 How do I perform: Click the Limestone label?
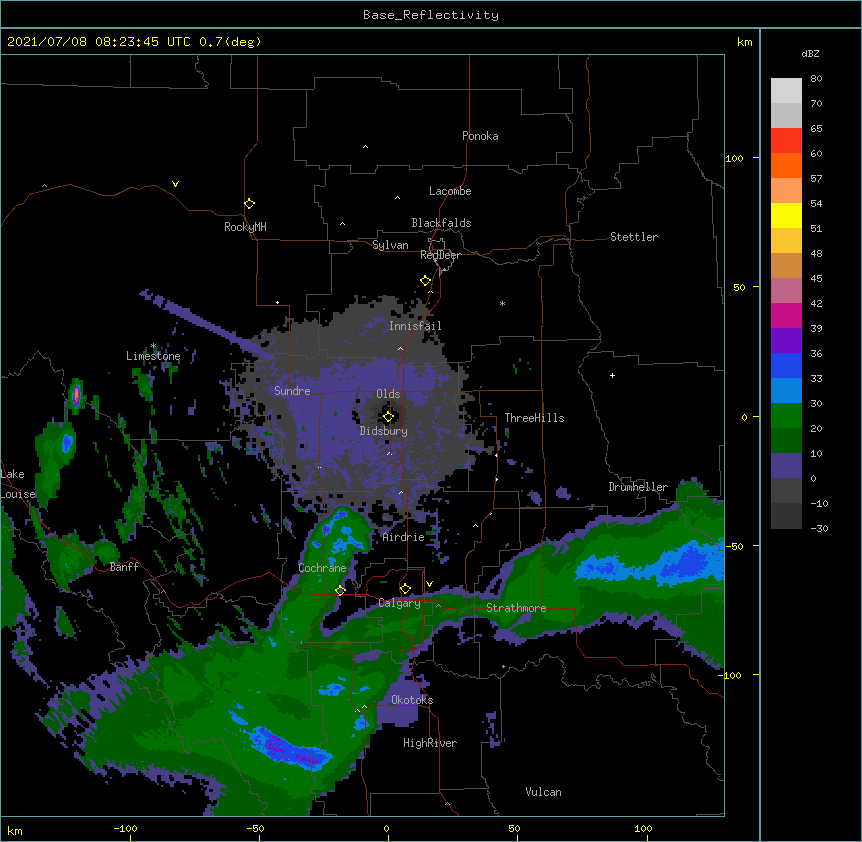[153, 356]
